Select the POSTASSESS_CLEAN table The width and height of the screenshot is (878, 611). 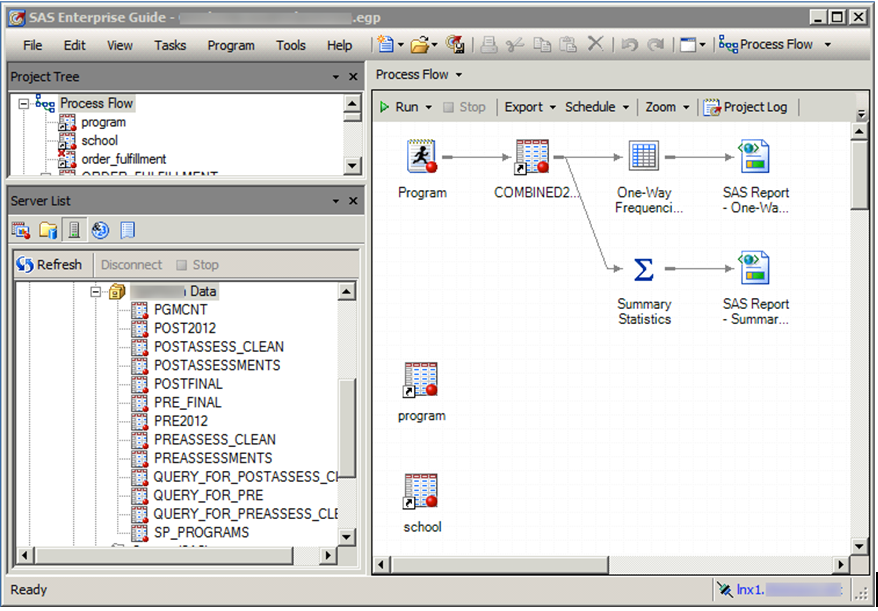[x=219, y=347]
